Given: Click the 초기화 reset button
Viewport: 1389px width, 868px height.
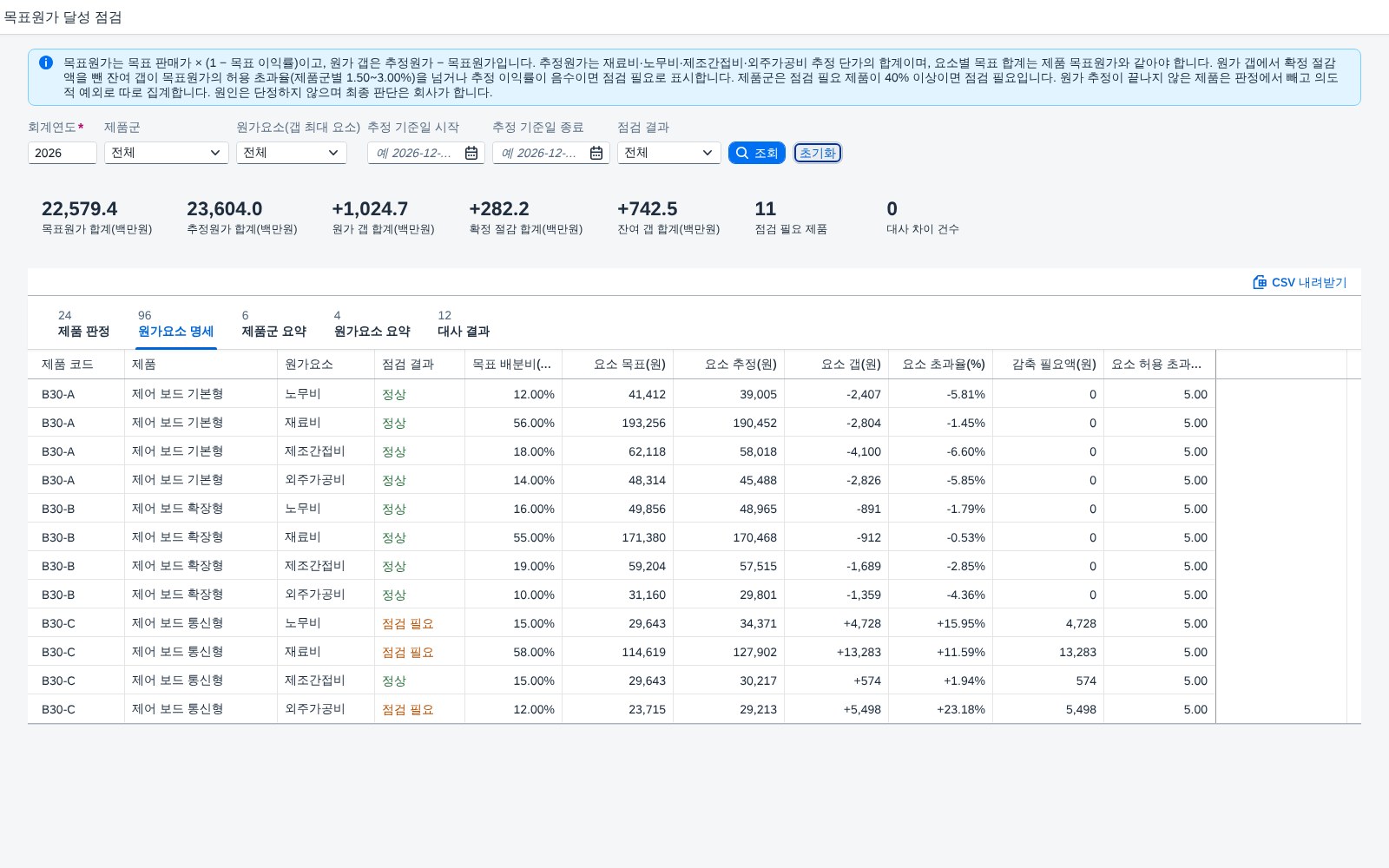Looking at the screenshot, I should tap(817, 153).
